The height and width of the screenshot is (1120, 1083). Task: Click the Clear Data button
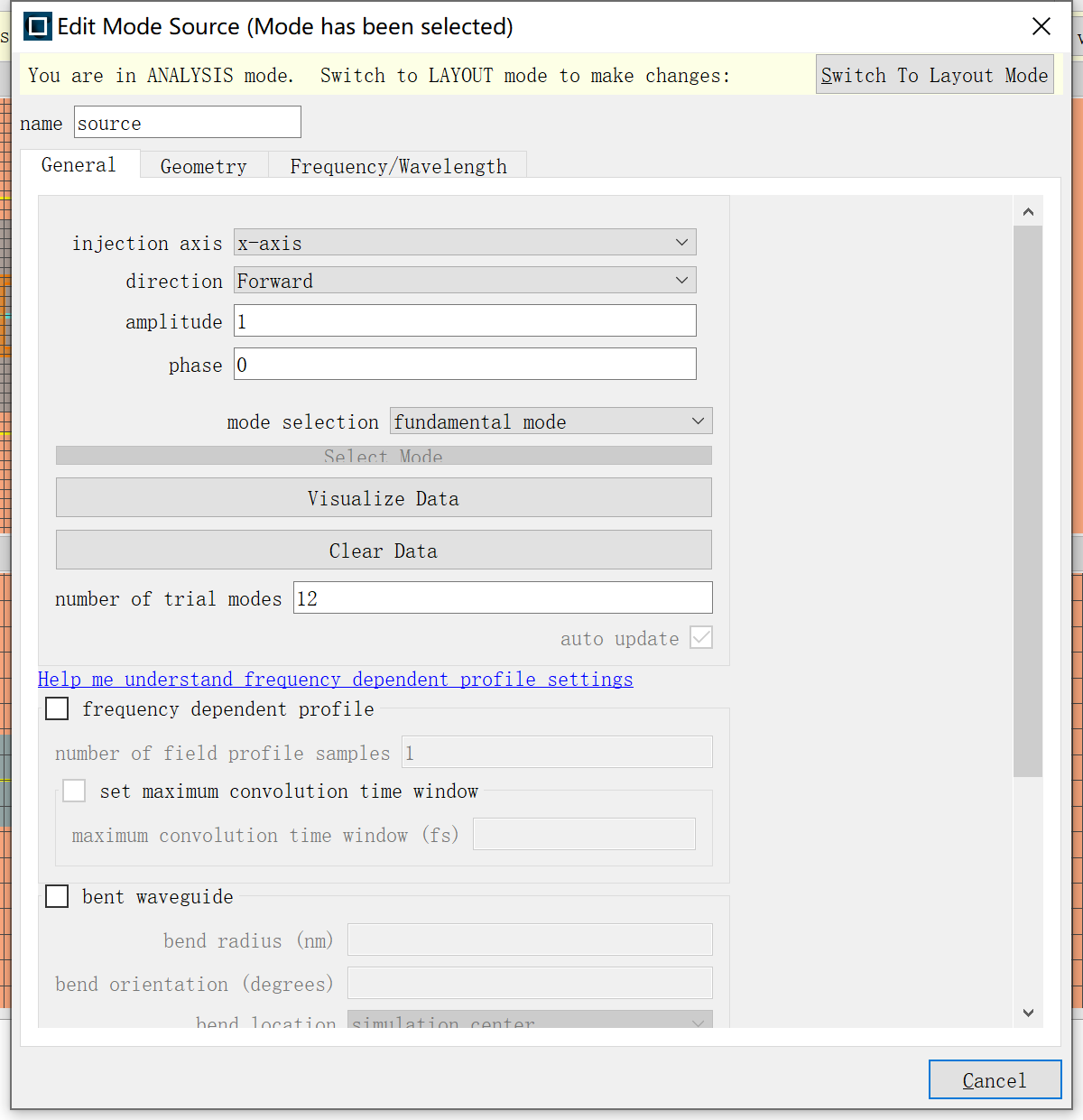coord(384,551)
